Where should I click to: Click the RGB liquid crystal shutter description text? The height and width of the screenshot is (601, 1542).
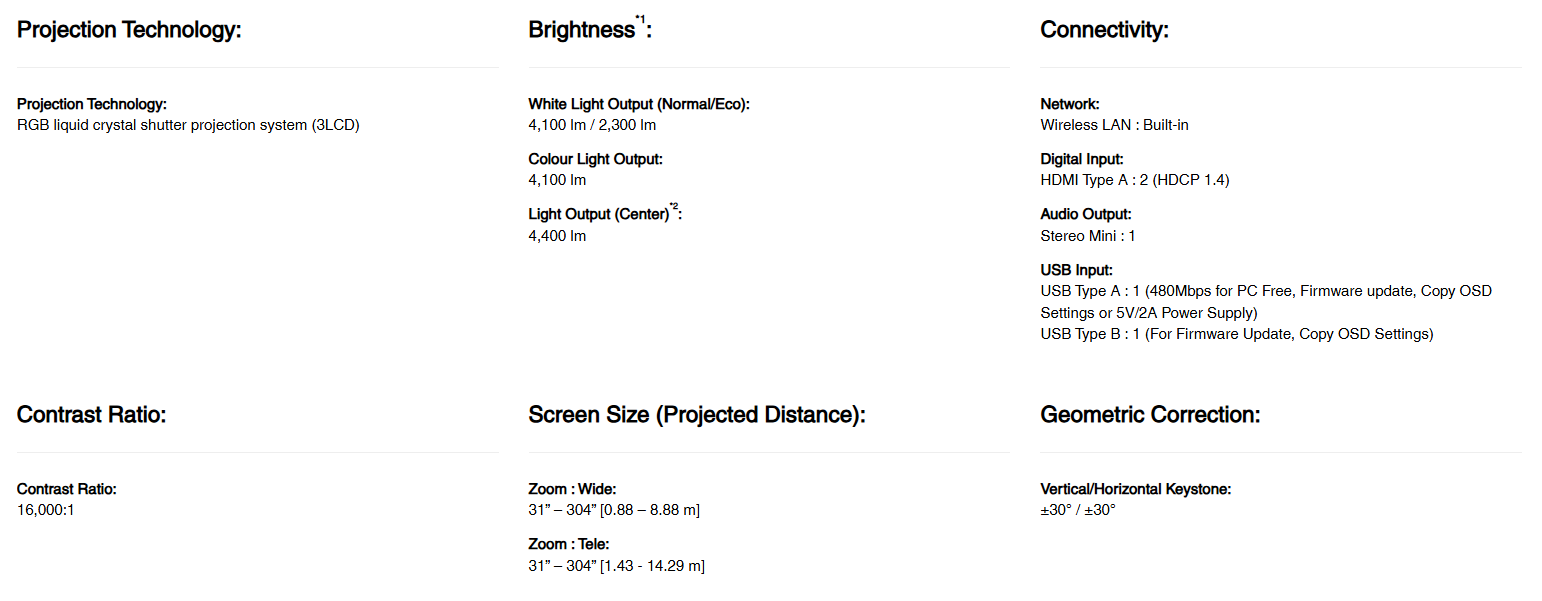[x=188, y=125]
